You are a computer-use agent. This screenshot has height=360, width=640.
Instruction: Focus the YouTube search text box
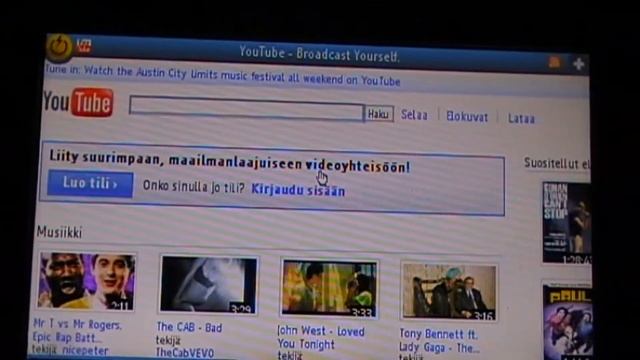(x=246, y=109)
